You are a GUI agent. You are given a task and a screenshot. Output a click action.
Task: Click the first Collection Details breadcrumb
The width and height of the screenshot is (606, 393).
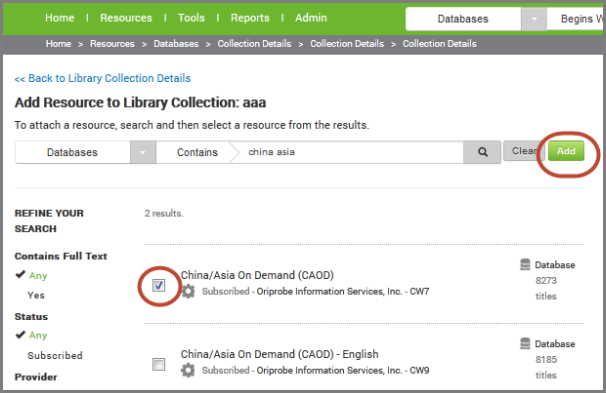click(x=254, y=44)
